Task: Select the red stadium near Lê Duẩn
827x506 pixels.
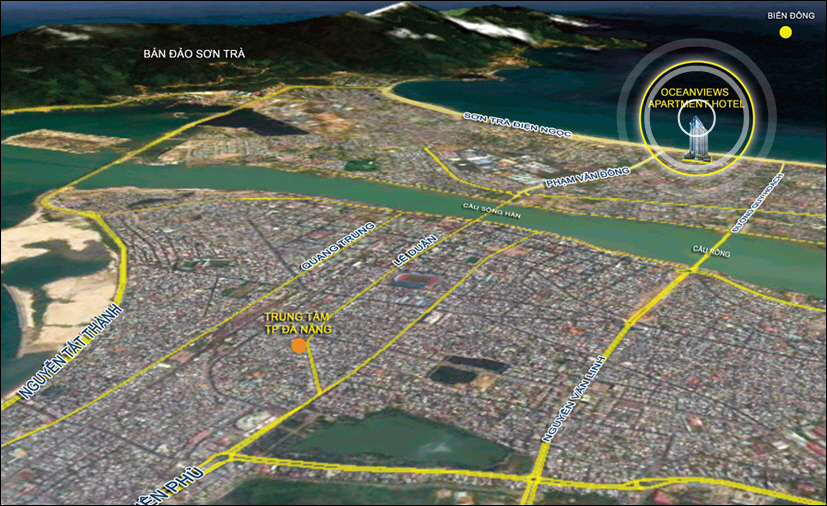Action: click(x=416, y=279)
